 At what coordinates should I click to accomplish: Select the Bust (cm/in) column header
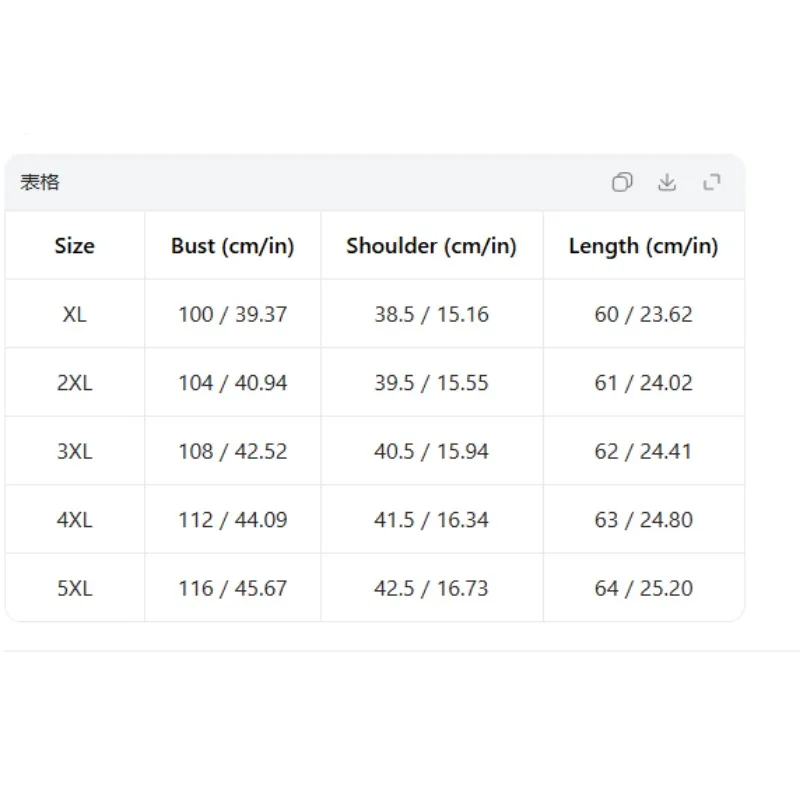[233, 246]
